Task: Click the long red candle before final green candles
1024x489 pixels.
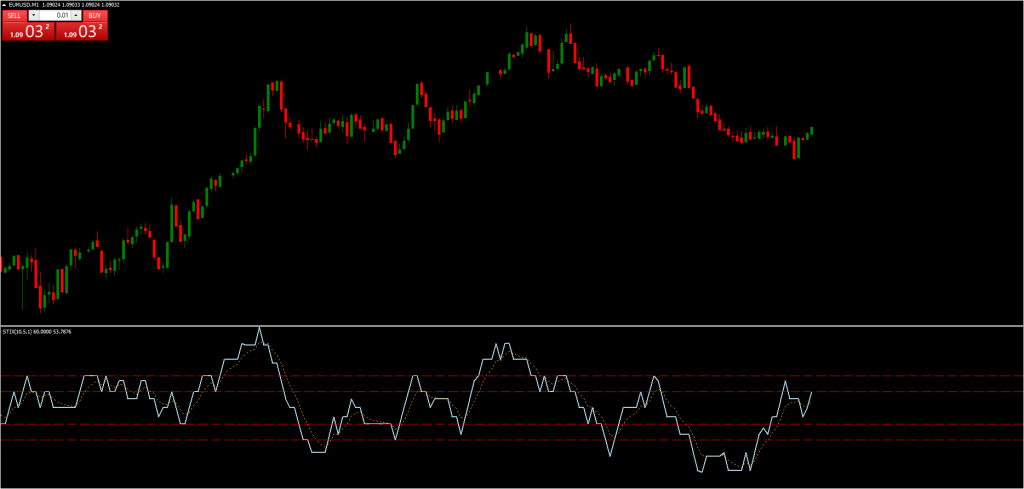Action: (x=796, y=148)
